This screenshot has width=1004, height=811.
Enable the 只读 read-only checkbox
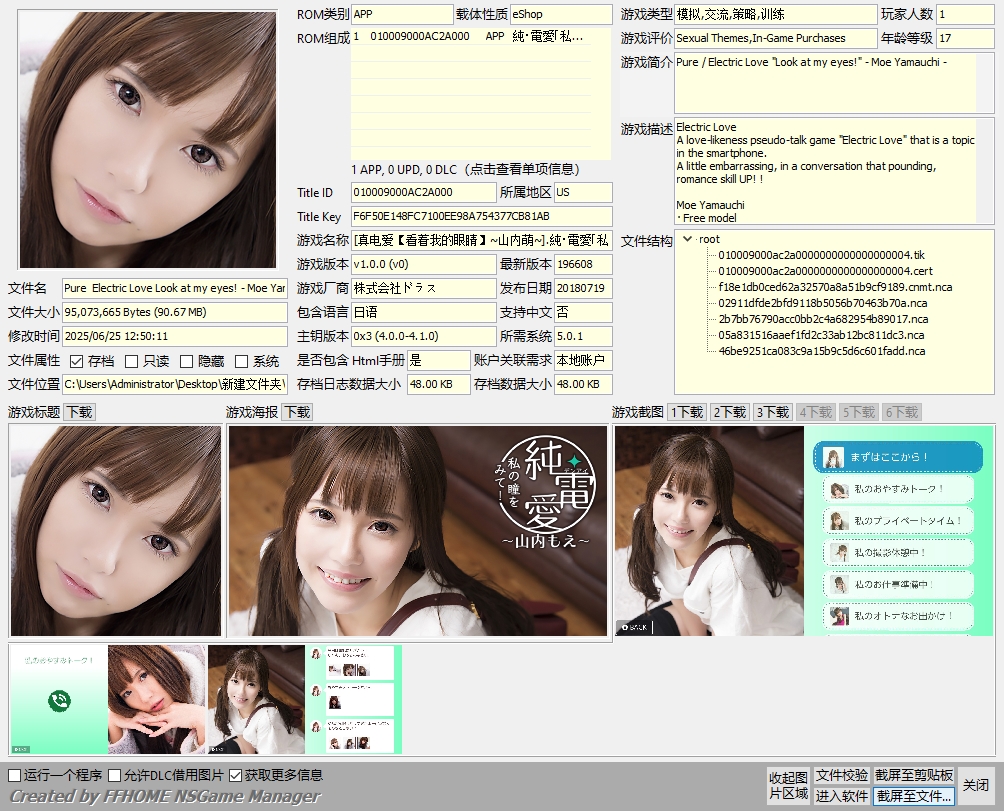132,361
